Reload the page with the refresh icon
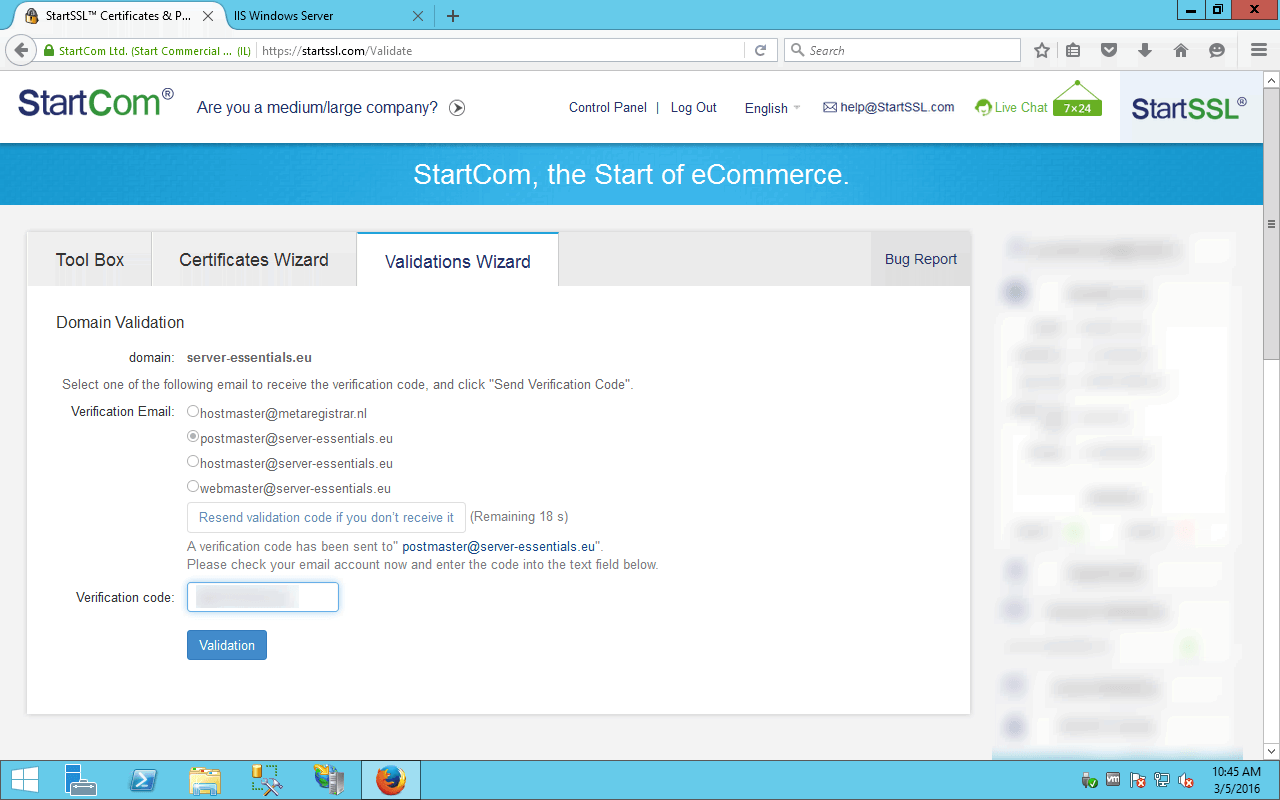Viewport: 1280px width, 800px height. [761, 50]
